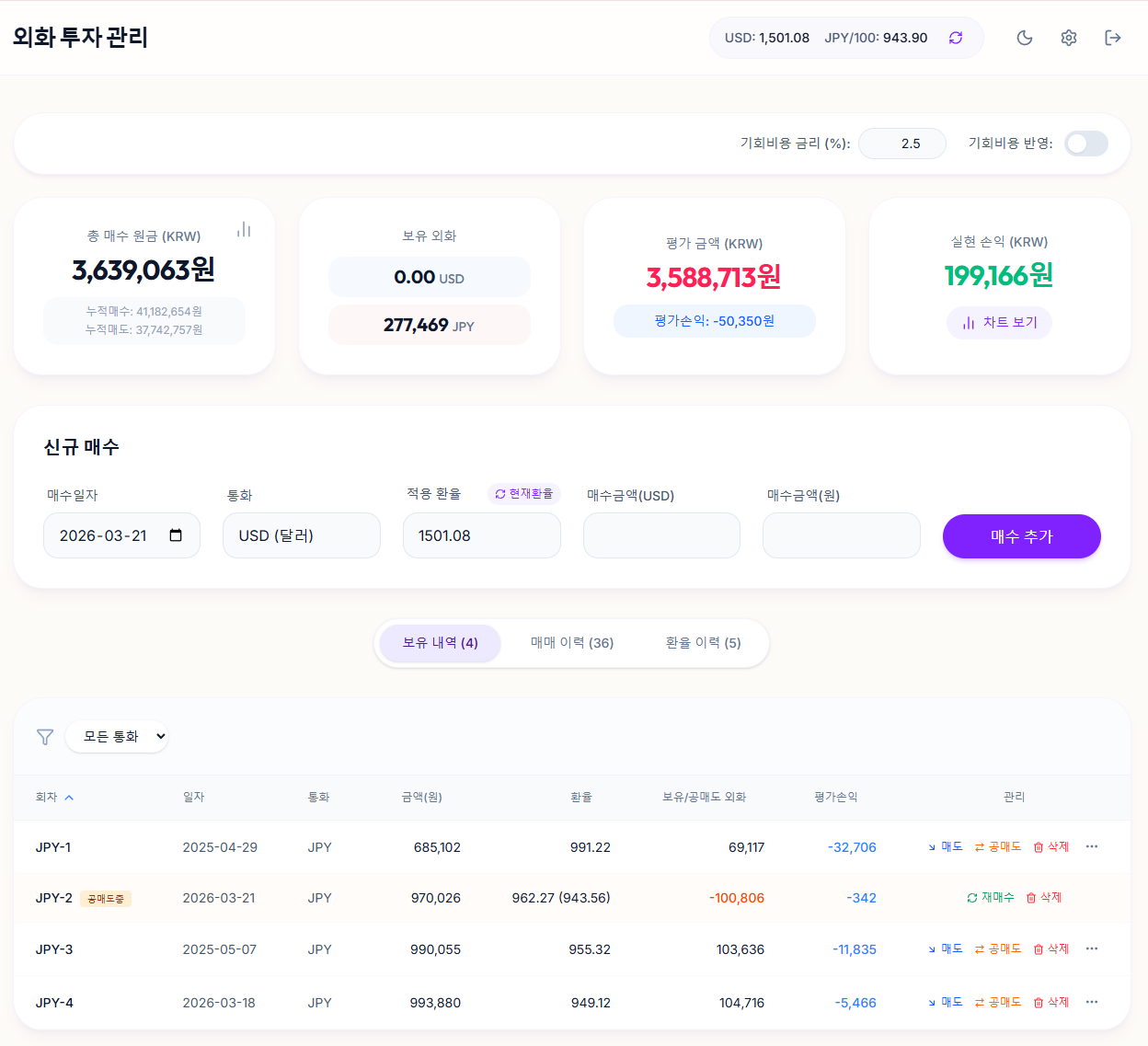Sort by the 평가손익 column header
This screenshot has height=1046, width=1148.
(x=836, y=797)
